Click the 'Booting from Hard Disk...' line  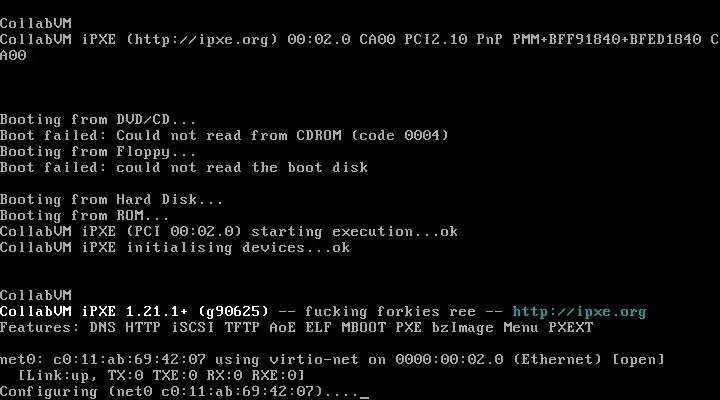click(111, 200)
